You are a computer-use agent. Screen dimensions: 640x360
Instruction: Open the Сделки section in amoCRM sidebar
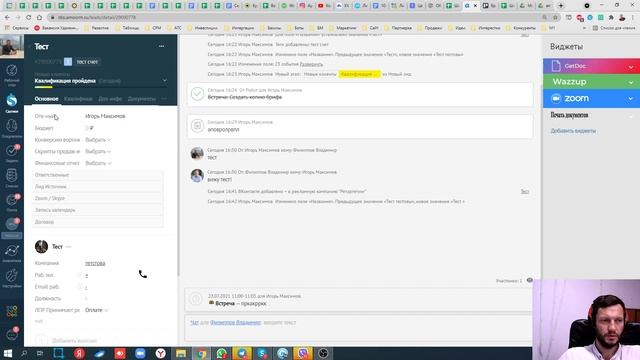click(x=12, y=102)
